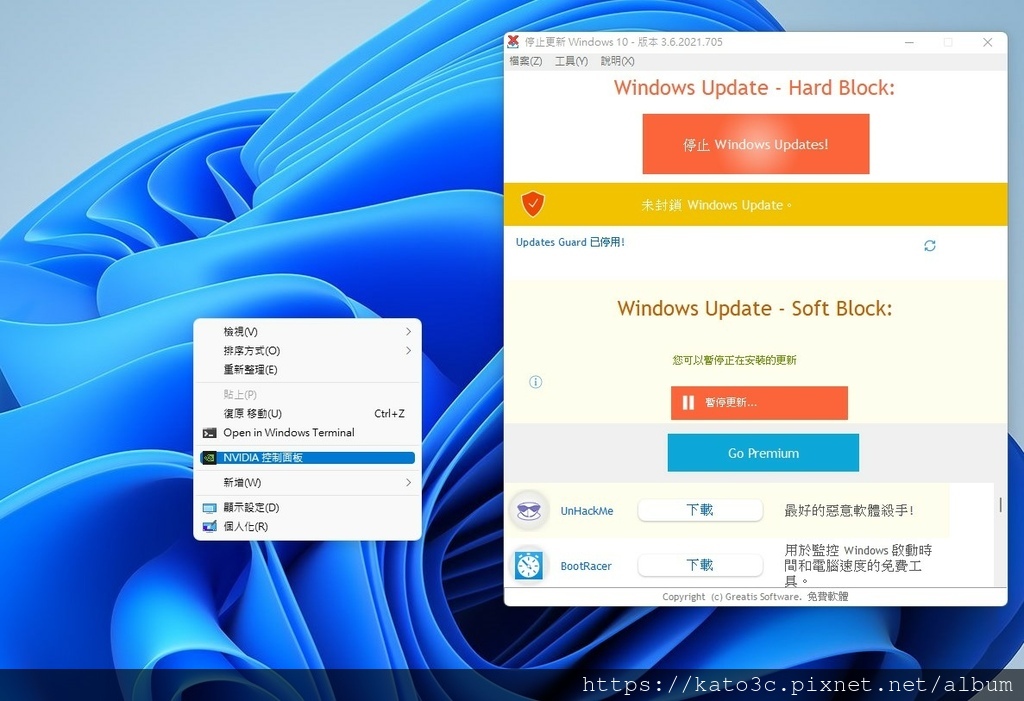The width and height of the screenshot is (1024, 701).
Task: Click the red X app icon in title bar
Action: (x=513, y=41)
